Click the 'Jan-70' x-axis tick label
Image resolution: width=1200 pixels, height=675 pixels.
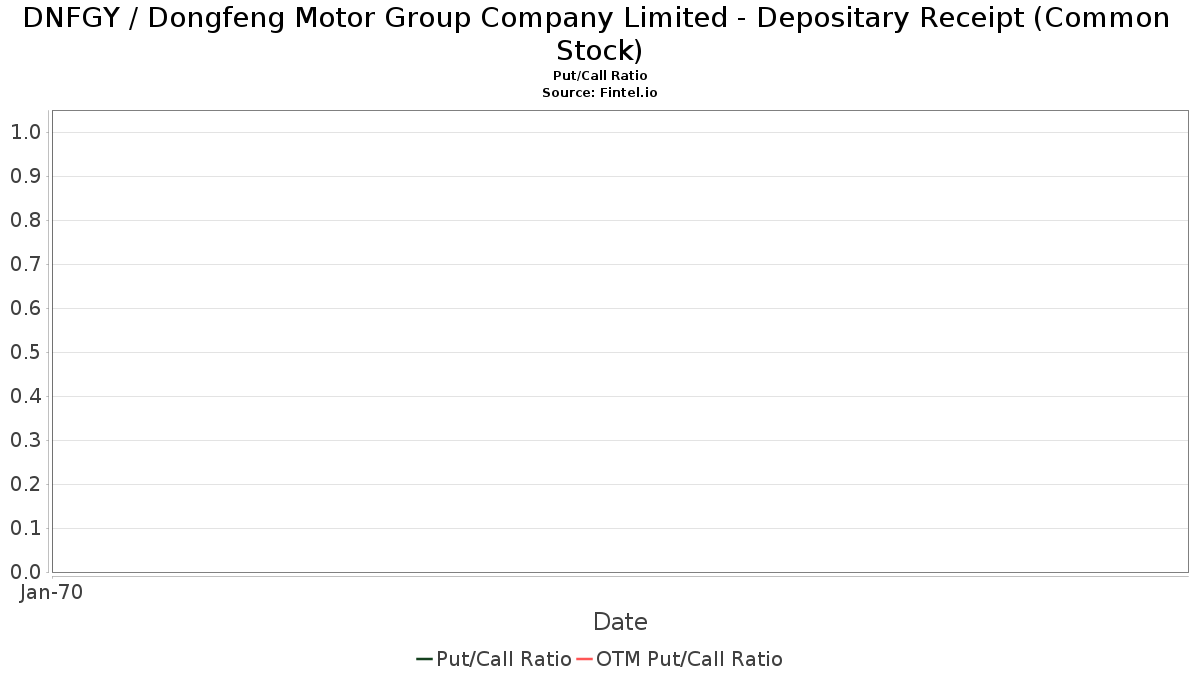(51, 592)
